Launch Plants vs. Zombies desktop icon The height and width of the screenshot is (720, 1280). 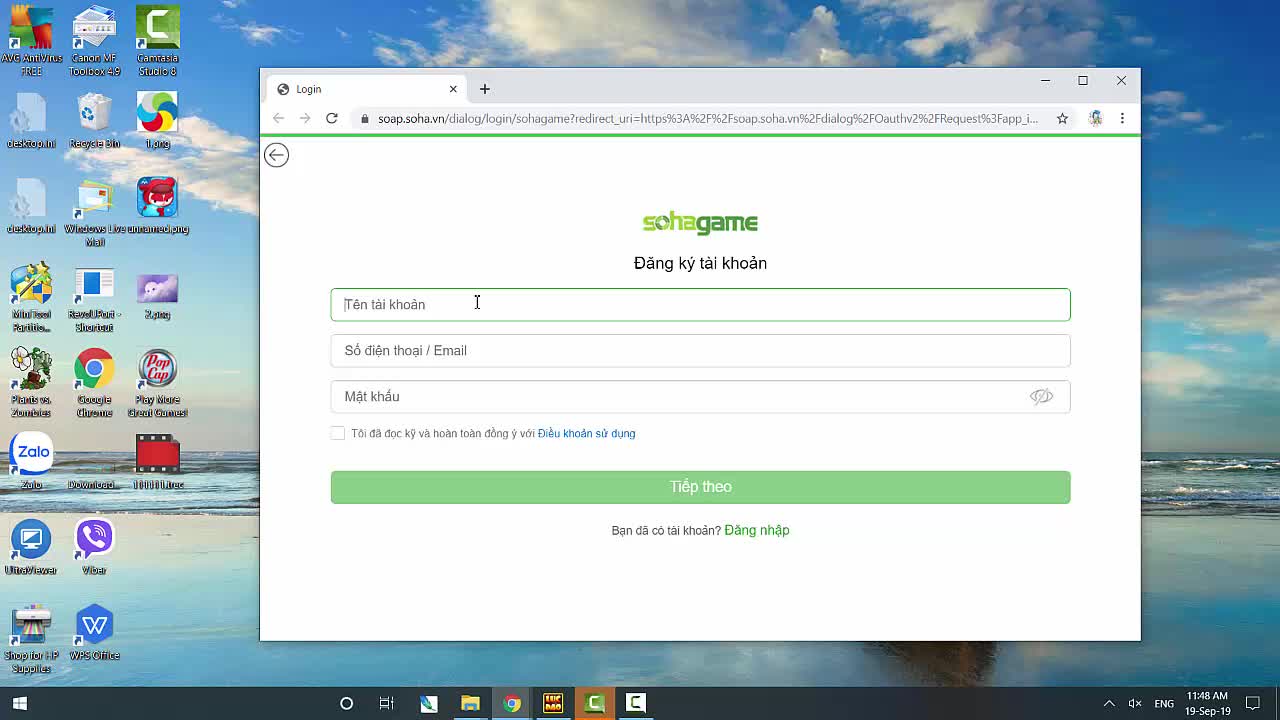coord(31,383)
